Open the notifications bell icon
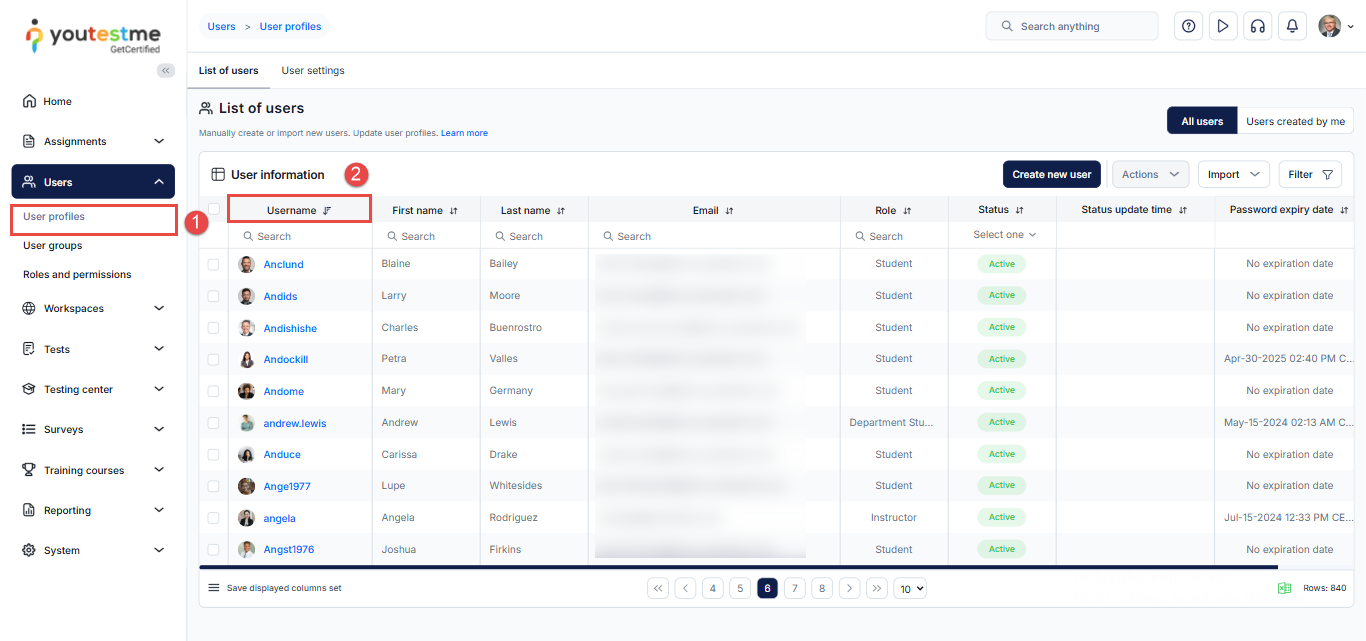 tap(1292, 26)
